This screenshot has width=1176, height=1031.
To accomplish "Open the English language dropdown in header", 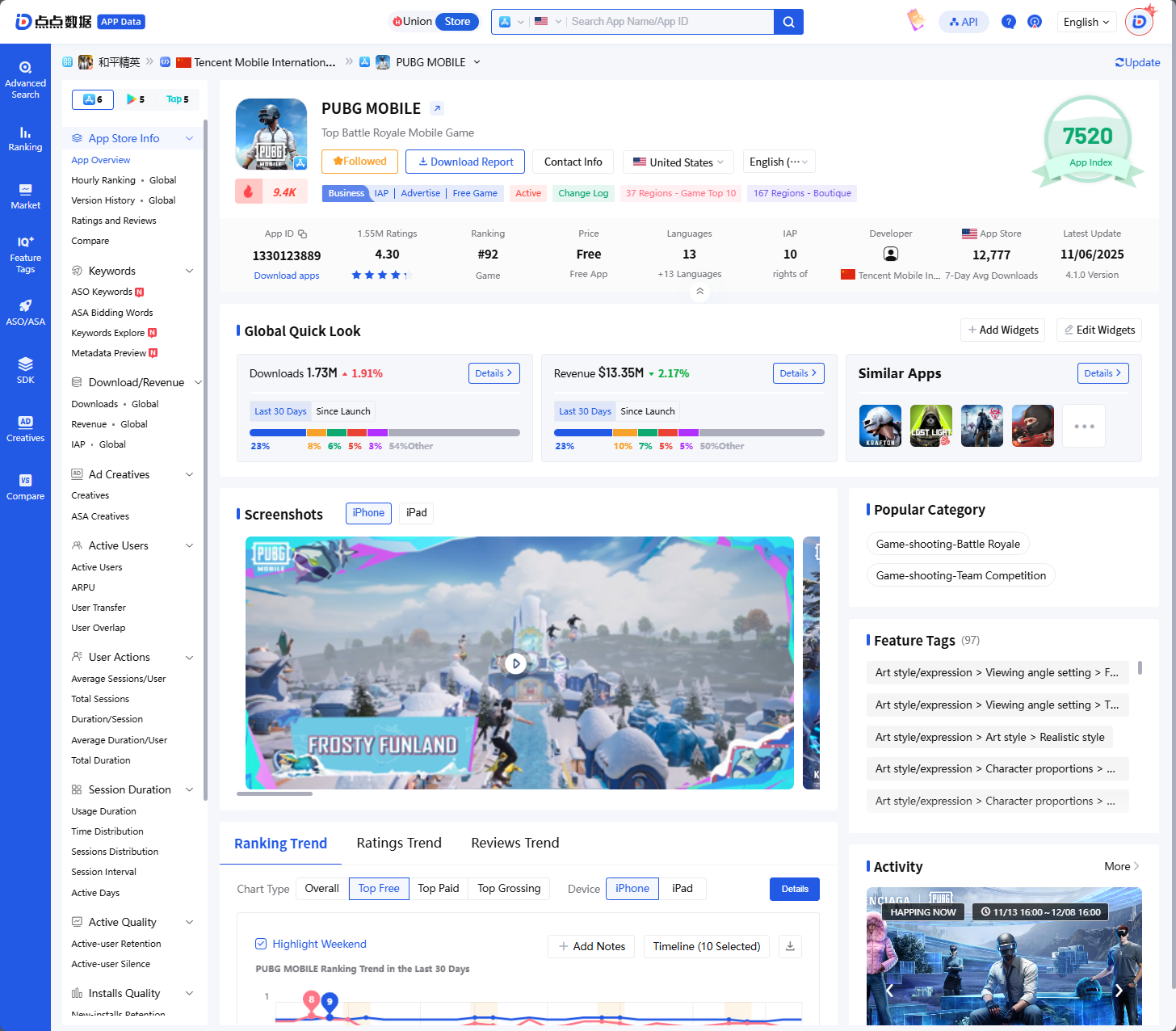I will [x=1086, y=22].
